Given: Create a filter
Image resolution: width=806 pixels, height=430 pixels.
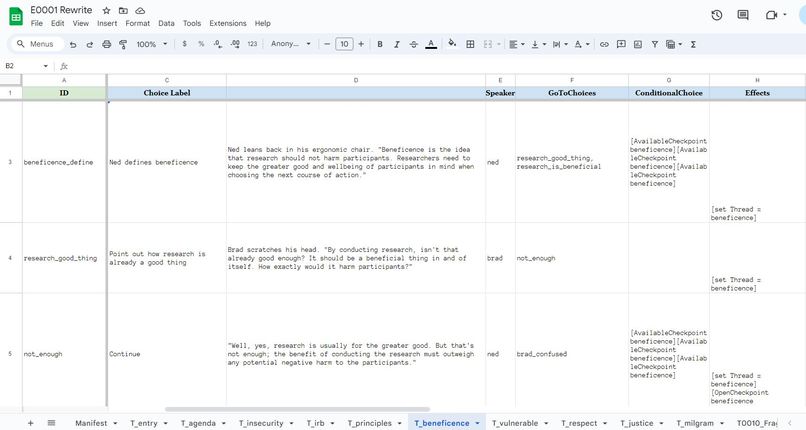Looking at the screenshot, I should pos(654,44).
